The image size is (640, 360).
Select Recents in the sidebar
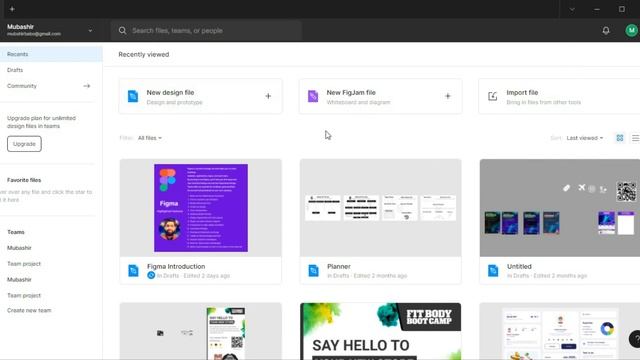[x=51, y=54]
